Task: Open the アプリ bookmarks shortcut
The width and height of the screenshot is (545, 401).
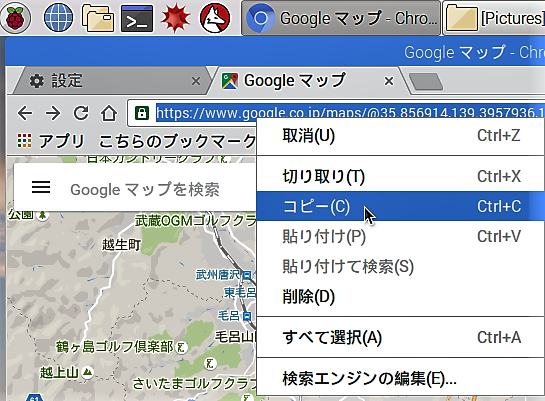Action: (x=51, y=141)
